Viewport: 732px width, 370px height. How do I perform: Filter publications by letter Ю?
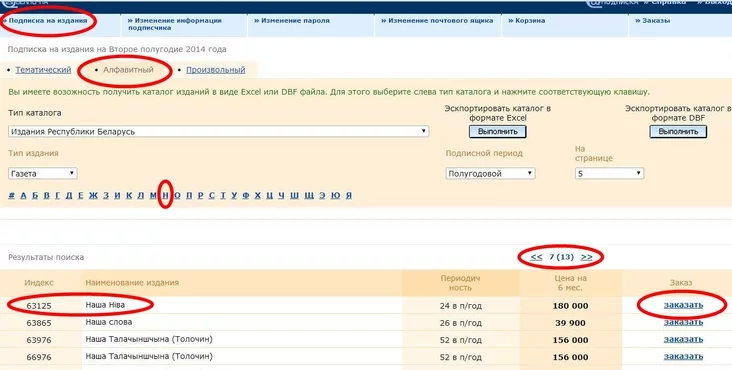(336, 195)
